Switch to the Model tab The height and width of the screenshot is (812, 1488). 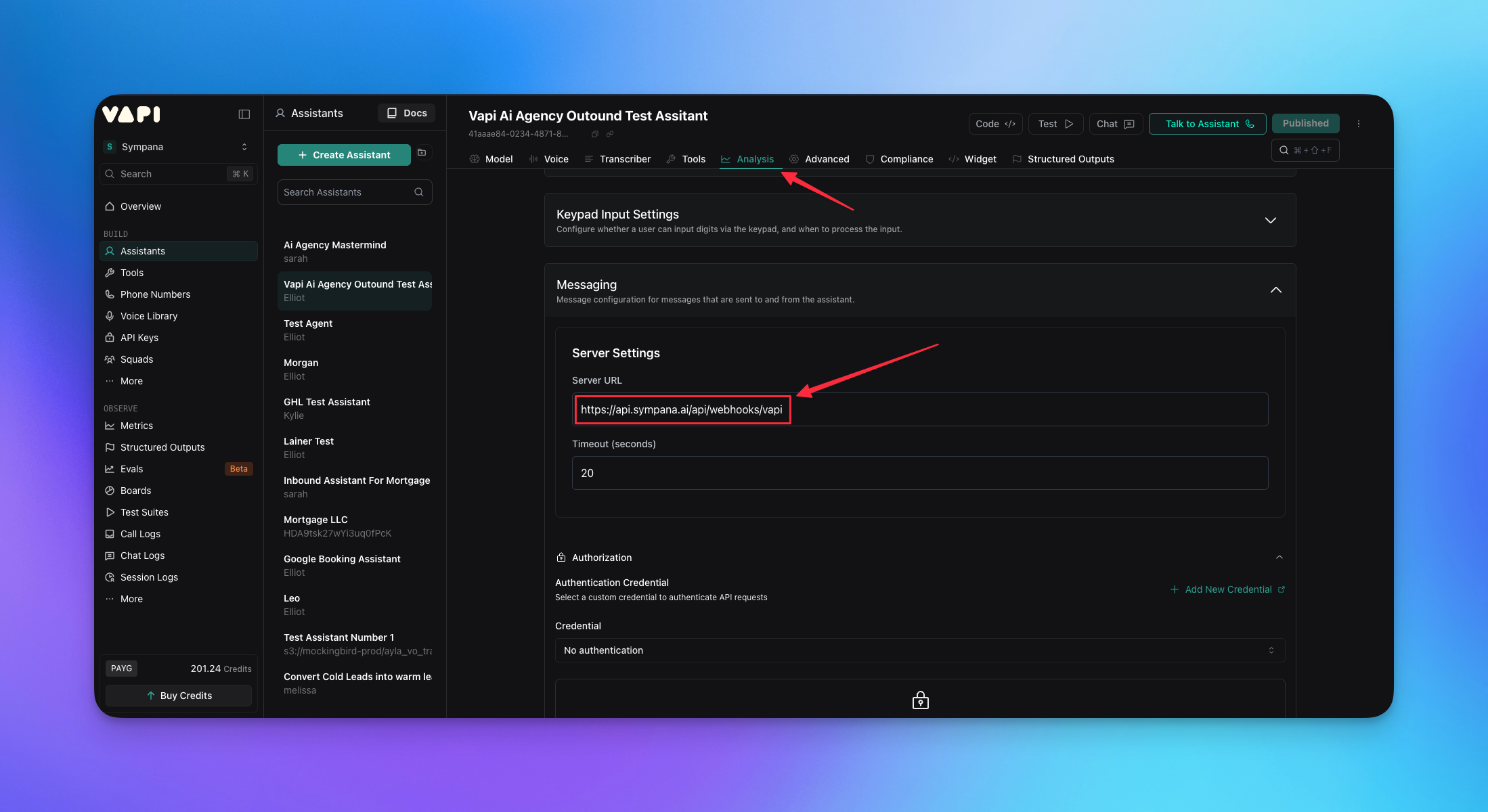point(491,159)
